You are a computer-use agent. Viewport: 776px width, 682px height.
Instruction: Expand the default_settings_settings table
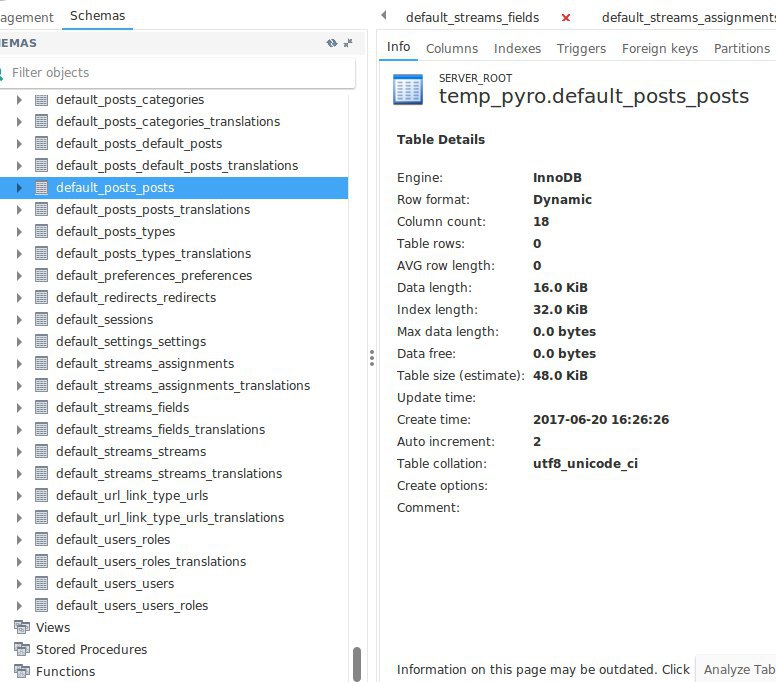(19, 342)
